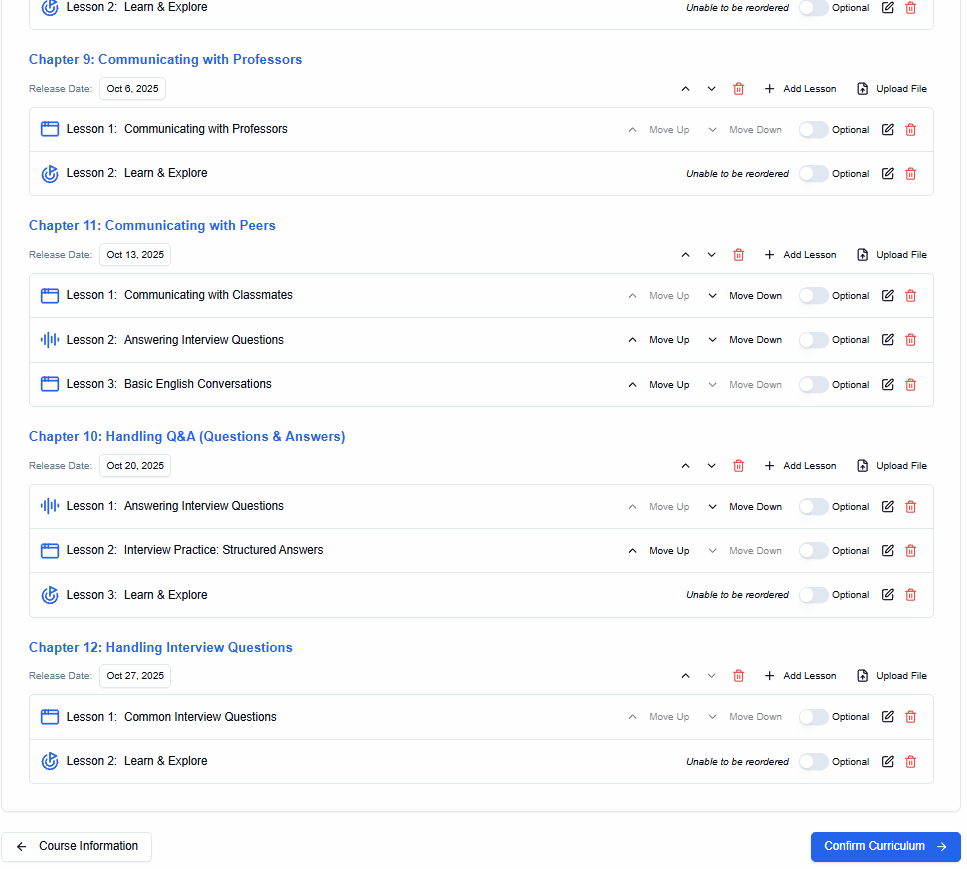Viewport: 967px width, 869px height.
Task: Edit Chapter 10 Learn & Explore lesson
Action: point(887,595)
